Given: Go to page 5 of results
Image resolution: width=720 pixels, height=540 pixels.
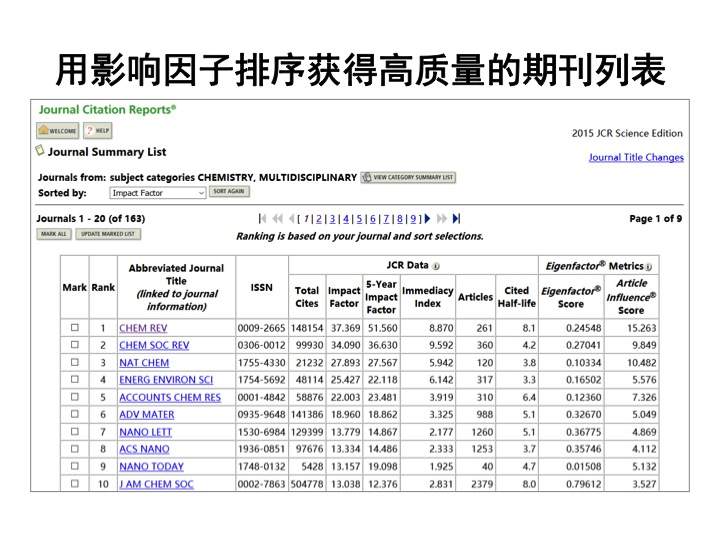Looking at the screenshot, I should point(359,219).
